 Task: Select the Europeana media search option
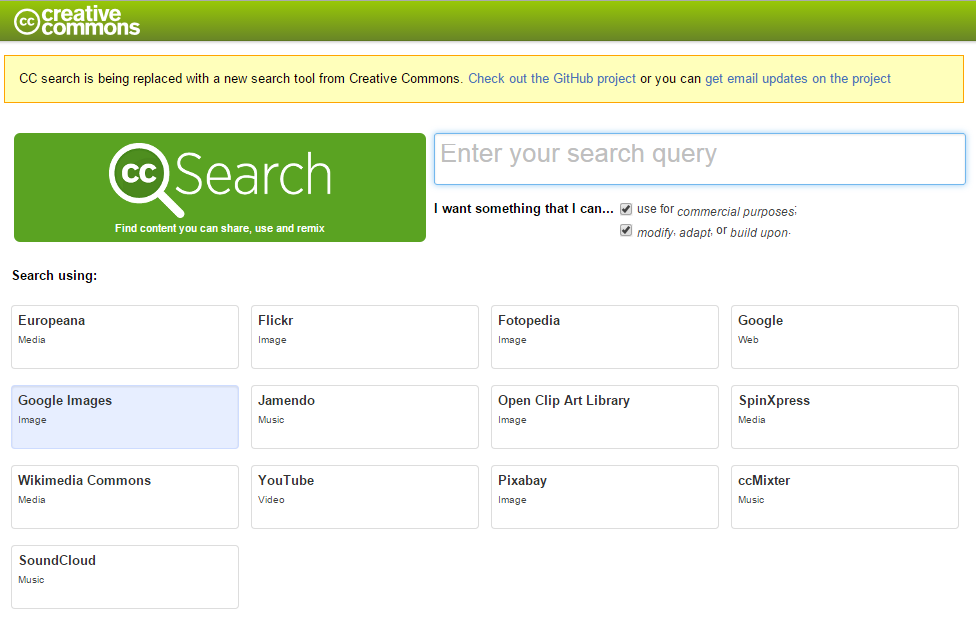click(125, 337)
